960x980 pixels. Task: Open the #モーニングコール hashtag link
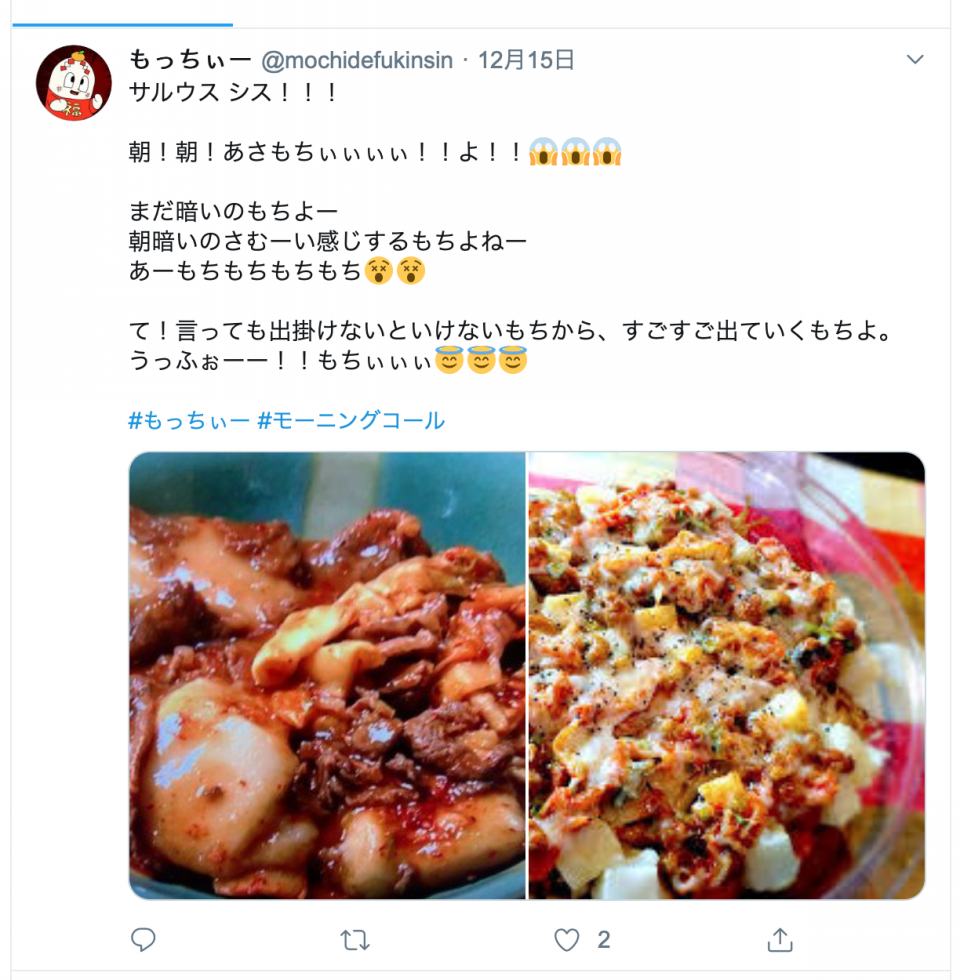pos(351,420)
